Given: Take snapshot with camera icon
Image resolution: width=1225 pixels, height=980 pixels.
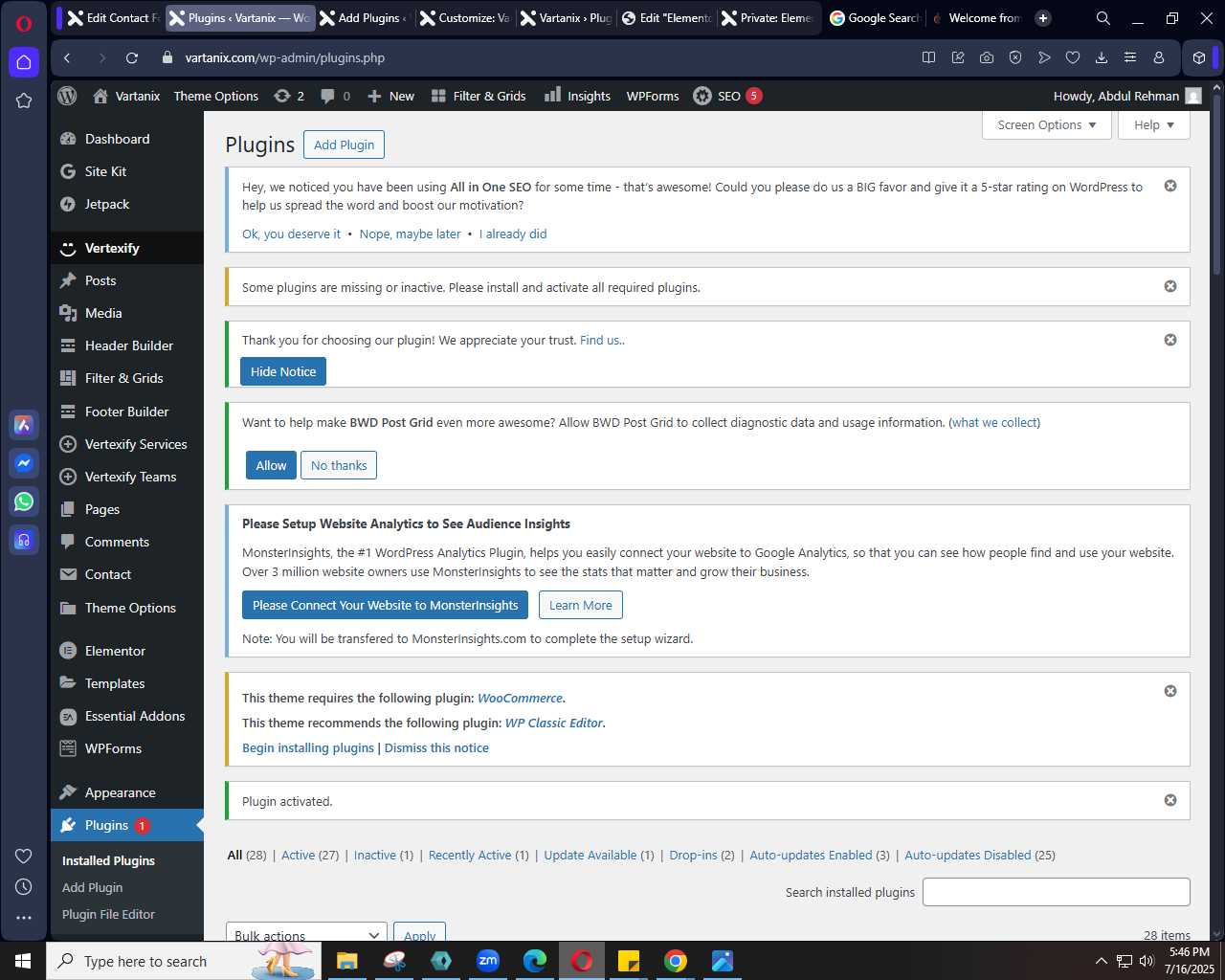Looking at the screenshot, I should pos(987,57).
